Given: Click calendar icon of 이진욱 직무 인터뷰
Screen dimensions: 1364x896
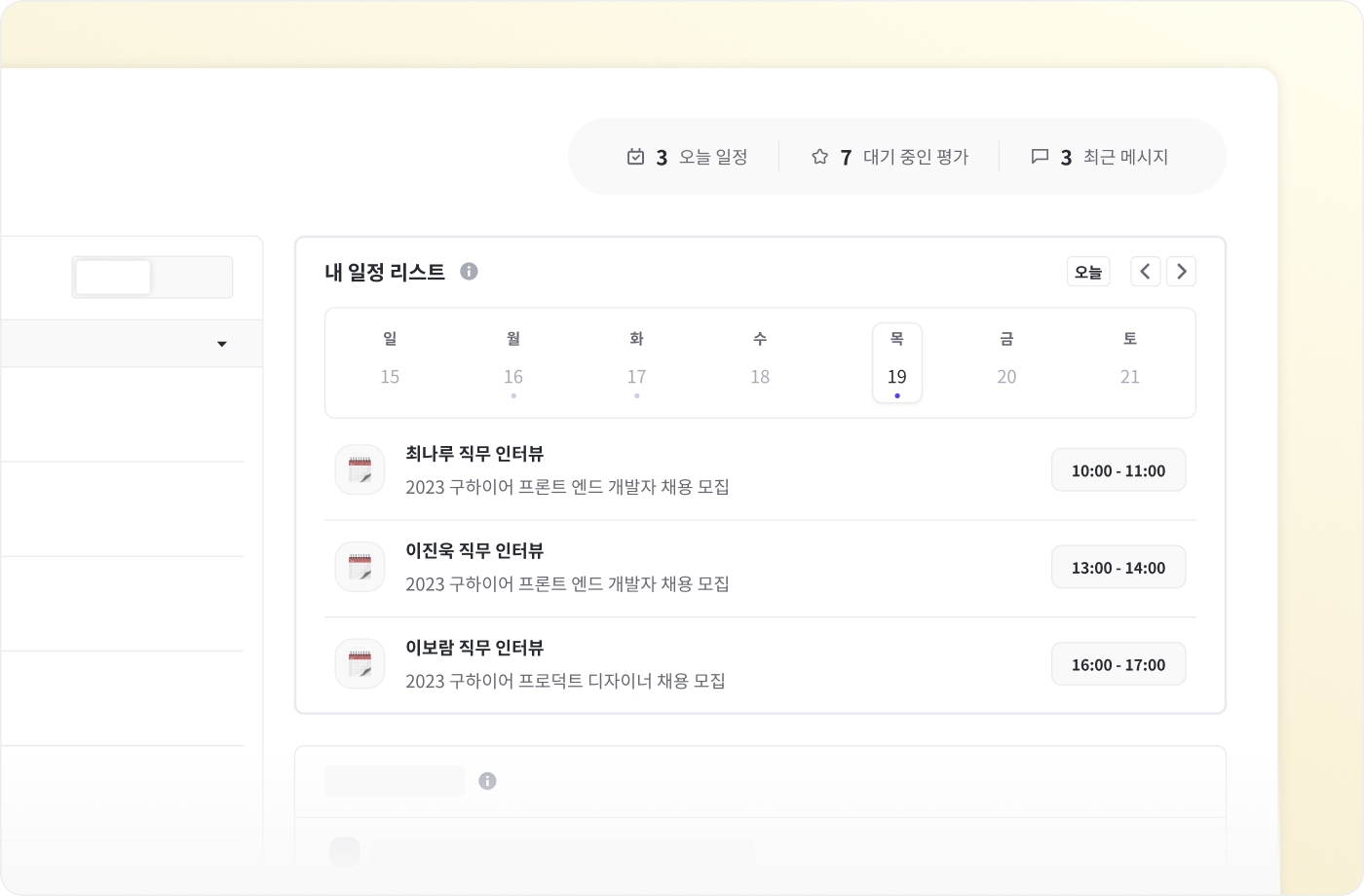Looking at the screenshot, I should 360,568.
